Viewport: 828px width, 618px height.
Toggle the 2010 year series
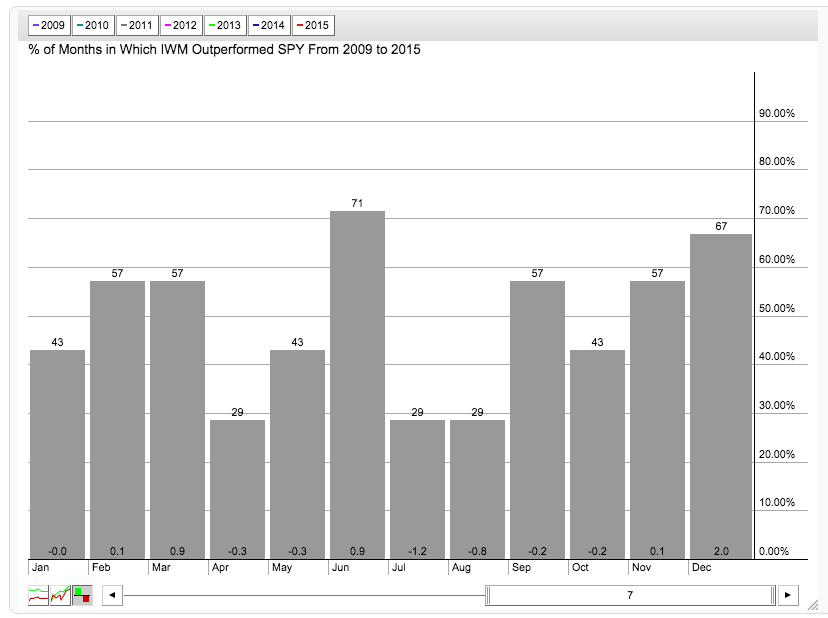(x=93, y=25)
